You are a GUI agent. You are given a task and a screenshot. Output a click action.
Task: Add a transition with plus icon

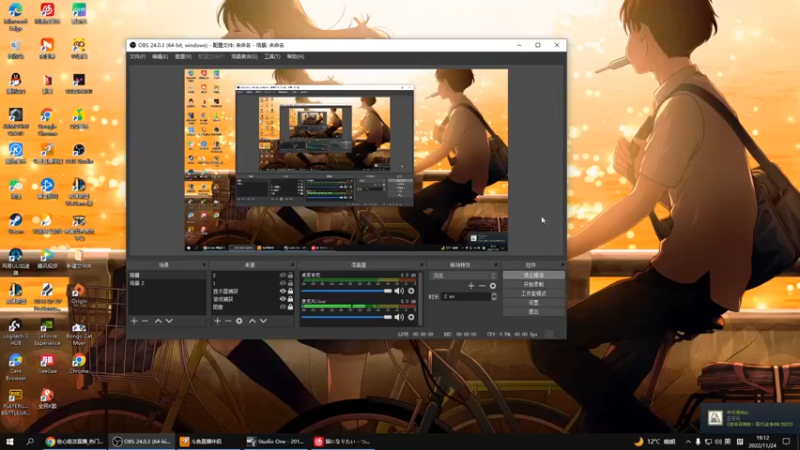471,286
